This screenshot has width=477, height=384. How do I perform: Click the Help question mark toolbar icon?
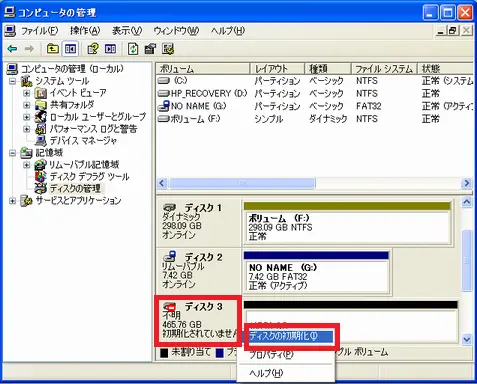(x=92, y=49)
